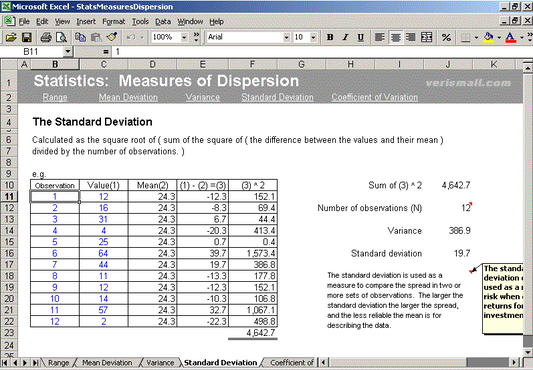Click the Borders icon
The height and width of the screenshot is (370, 533).
(x=465, y=37)
